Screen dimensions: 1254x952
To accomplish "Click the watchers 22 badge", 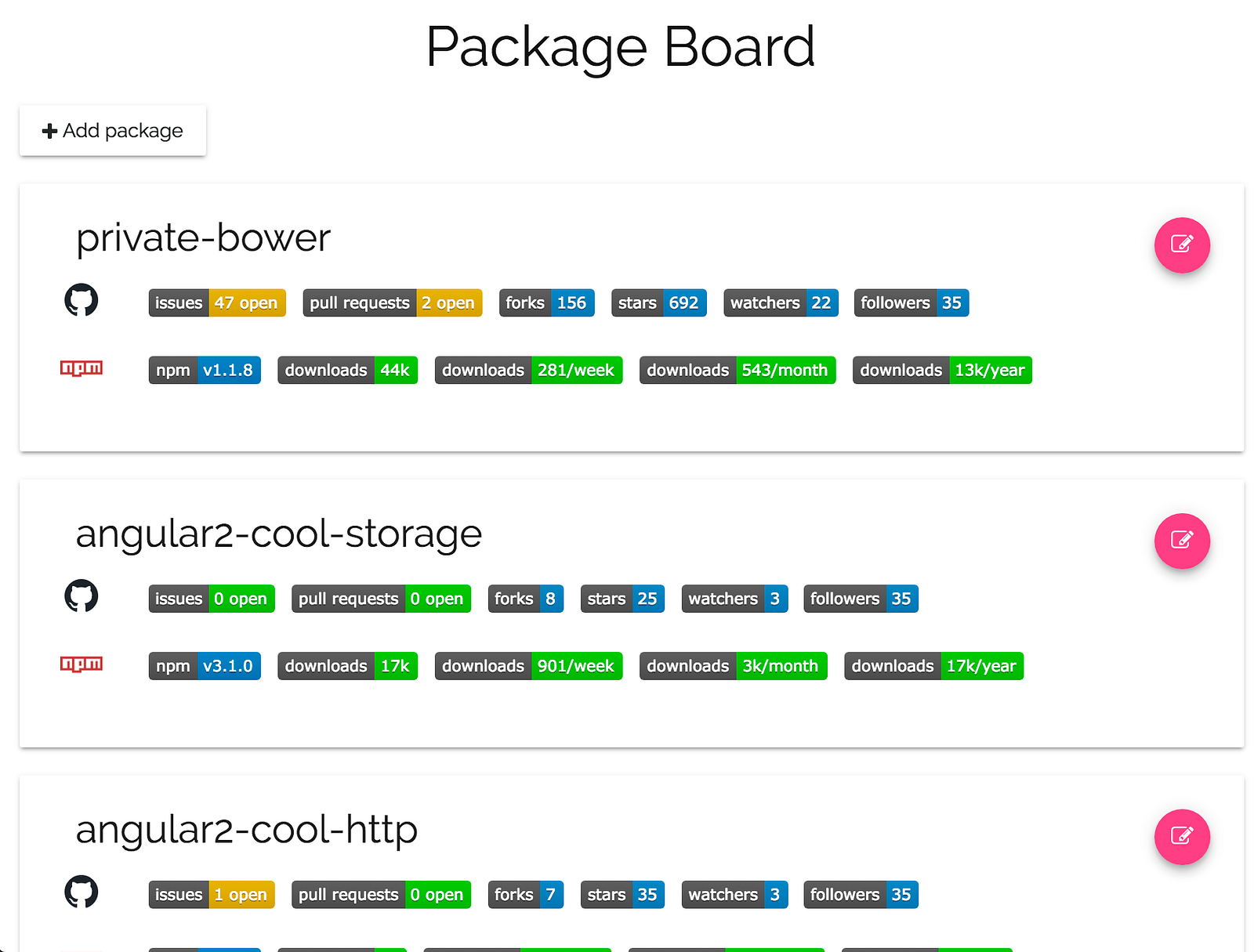I will coord(781,303).
